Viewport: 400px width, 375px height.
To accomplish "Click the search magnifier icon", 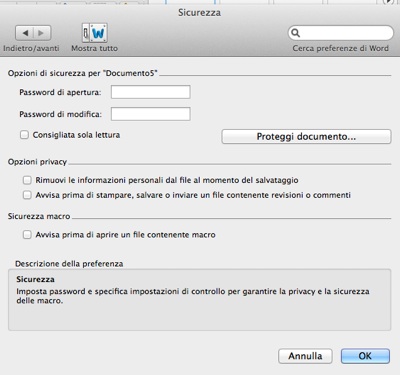I will click(x=296, y=33).
